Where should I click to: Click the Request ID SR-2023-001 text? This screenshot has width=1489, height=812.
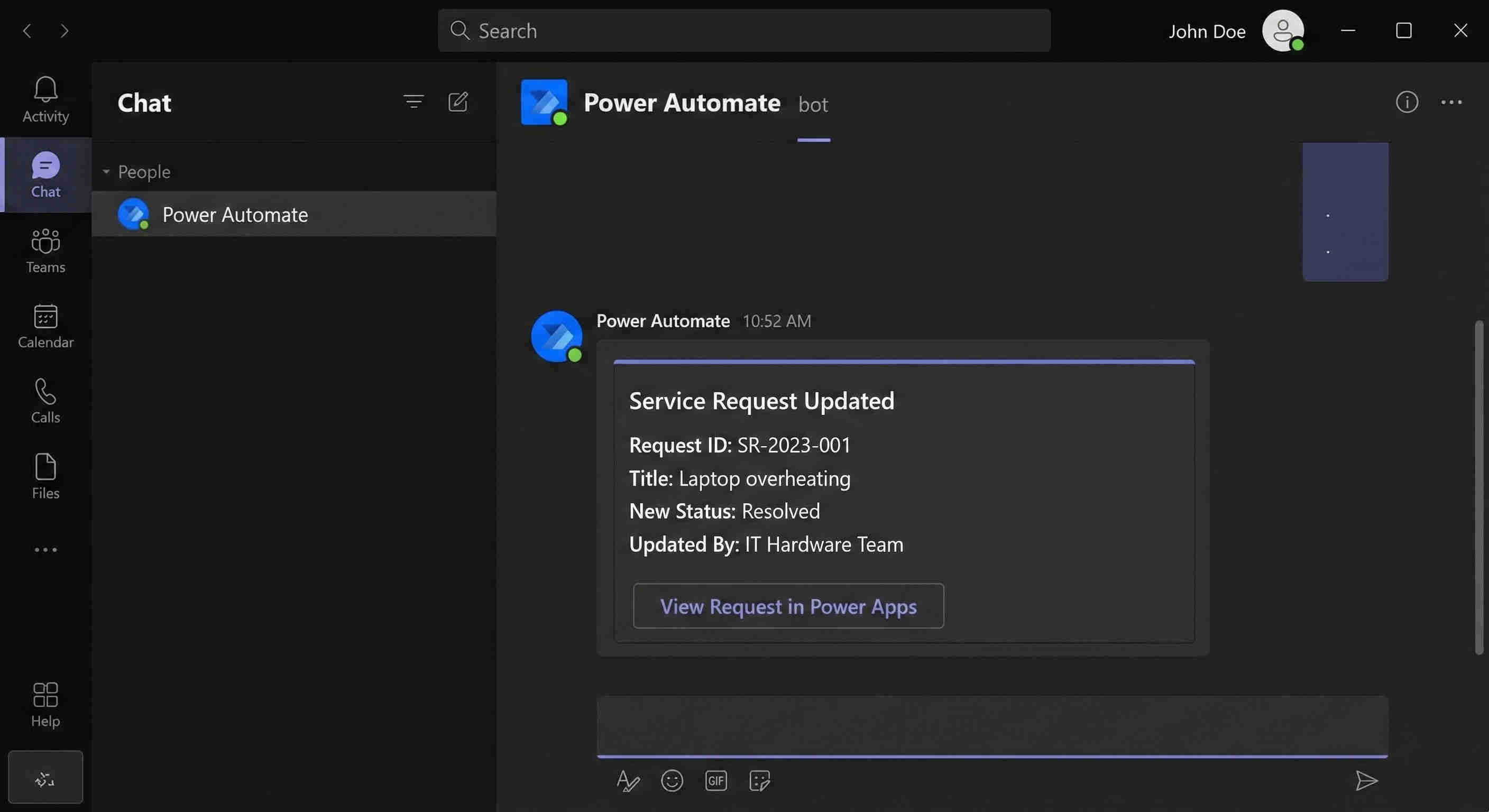coord(740,445)
